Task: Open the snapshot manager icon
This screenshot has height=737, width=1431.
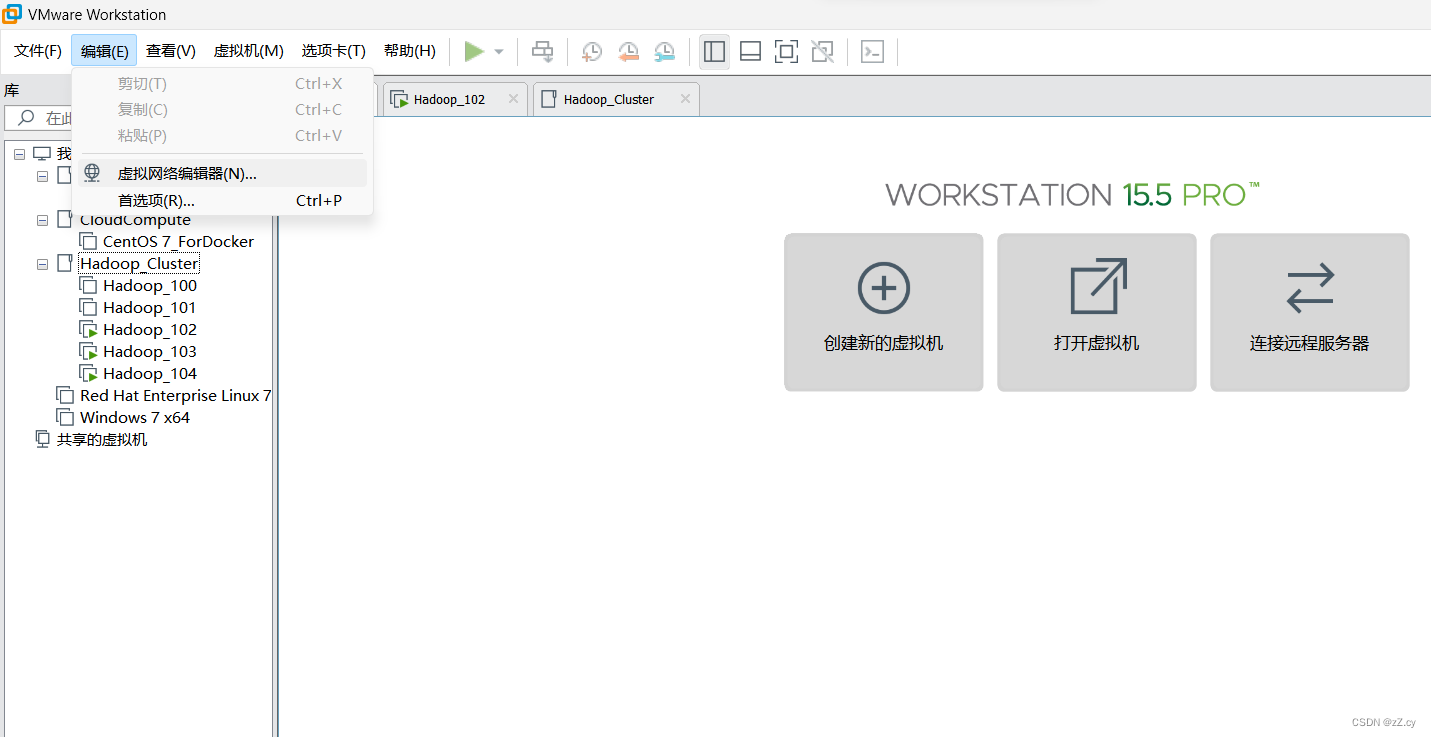Action: click(x=665, y=51)
